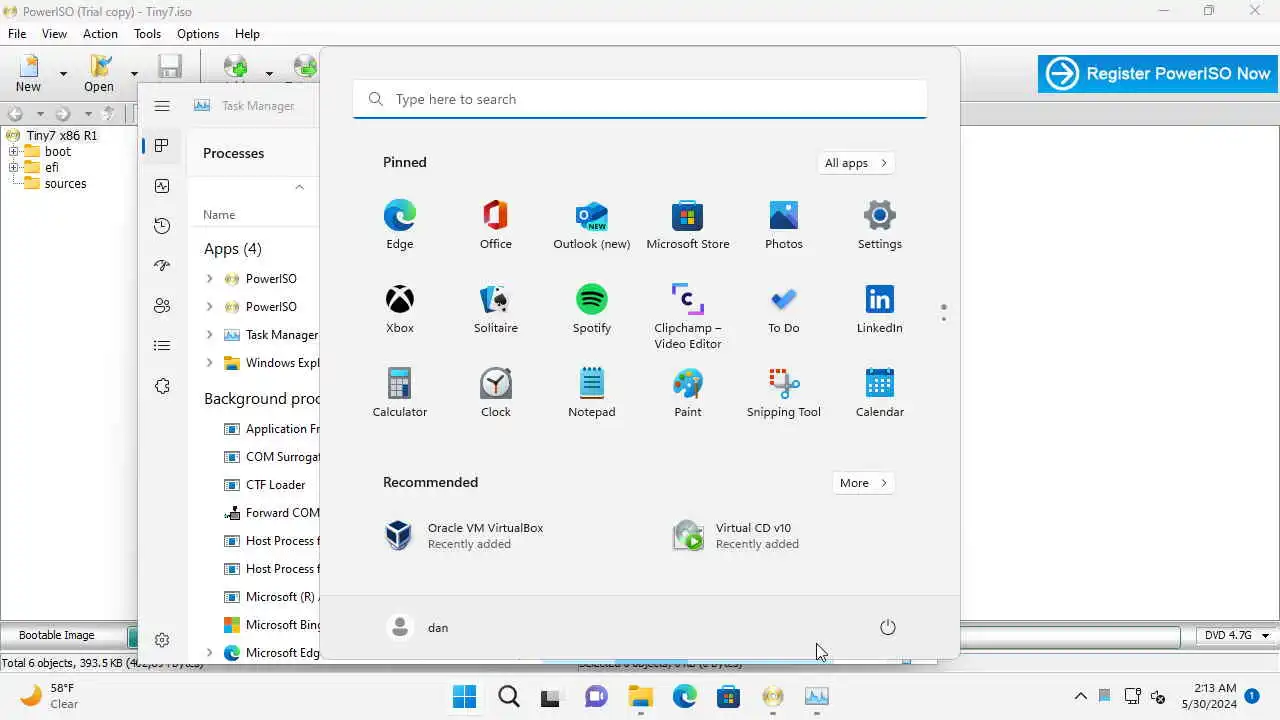
Task: Click Register PowerISO Now banner
Action: [x=1158, y=74]
